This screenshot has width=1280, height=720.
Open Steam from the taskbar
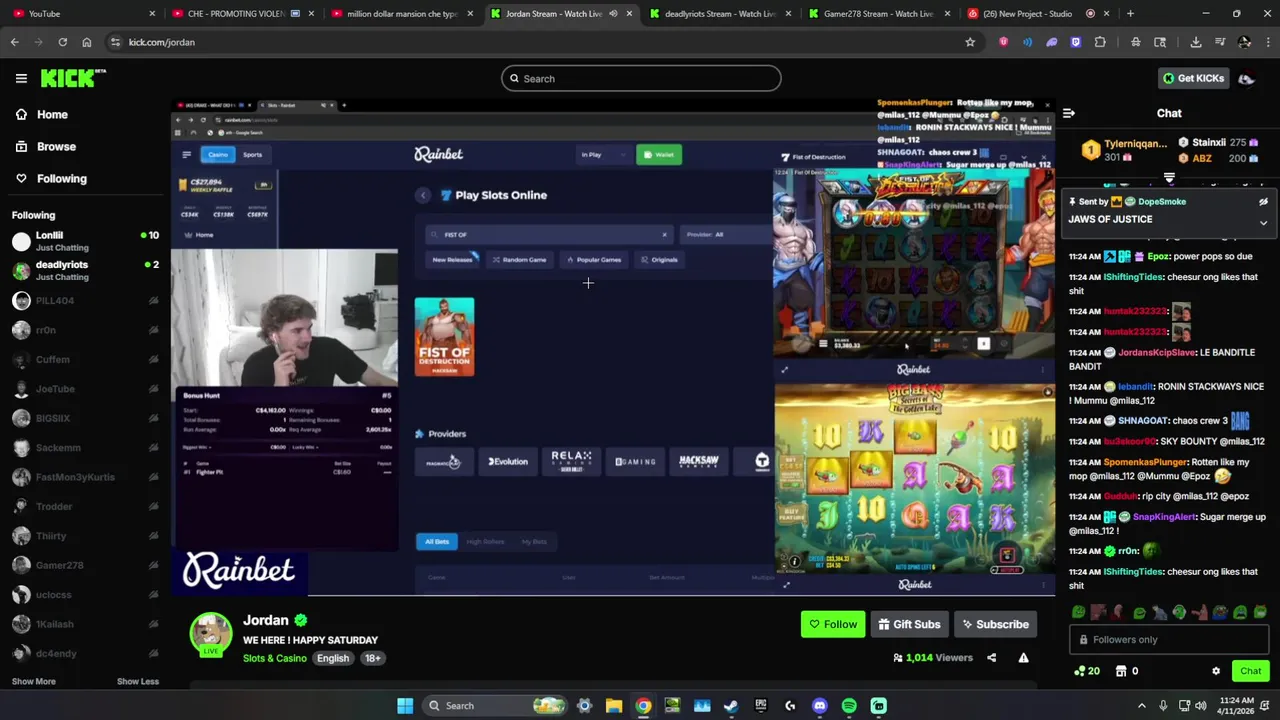click(731, 706)
